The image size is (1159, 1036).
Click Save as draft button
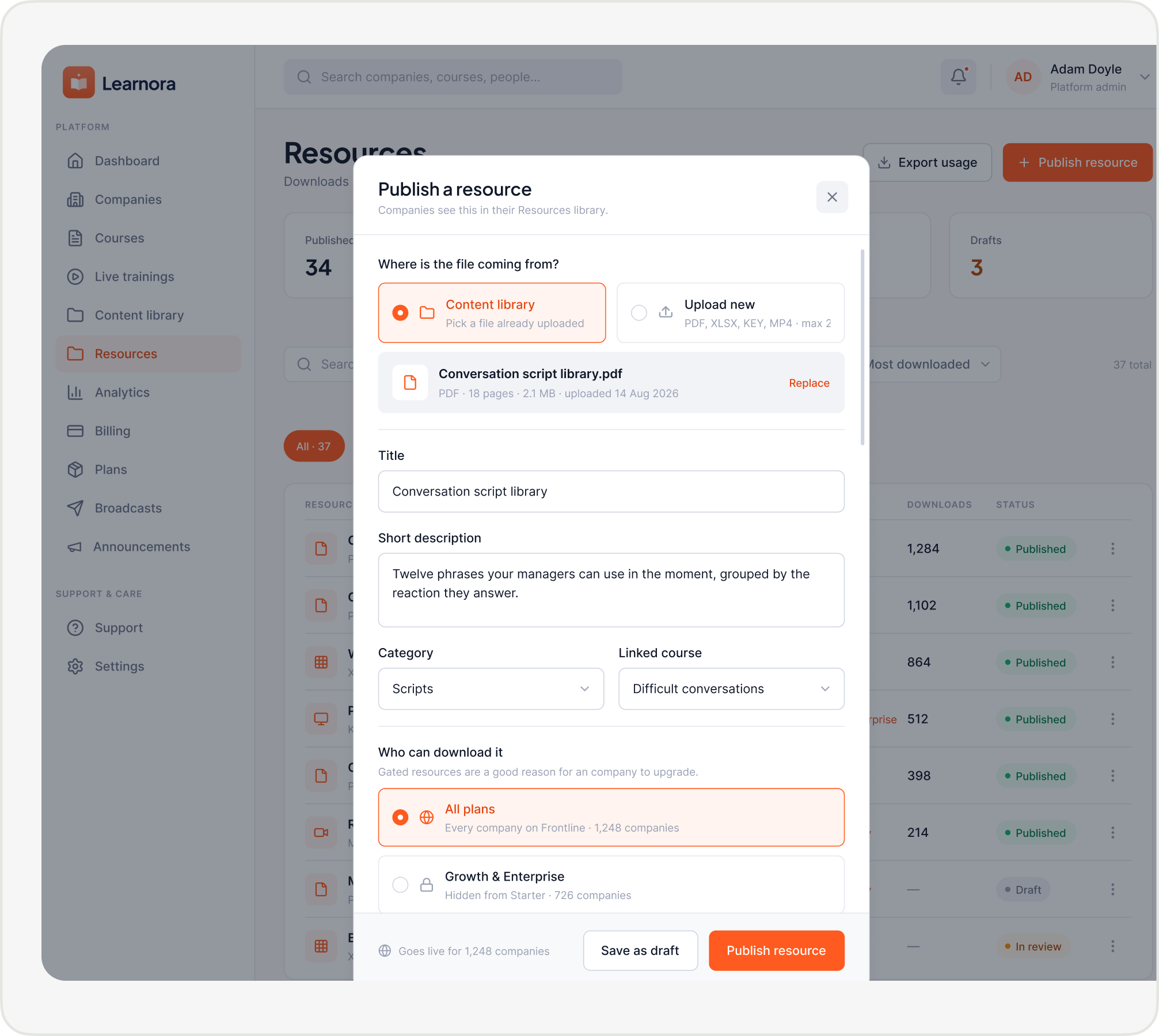point(640,950)
